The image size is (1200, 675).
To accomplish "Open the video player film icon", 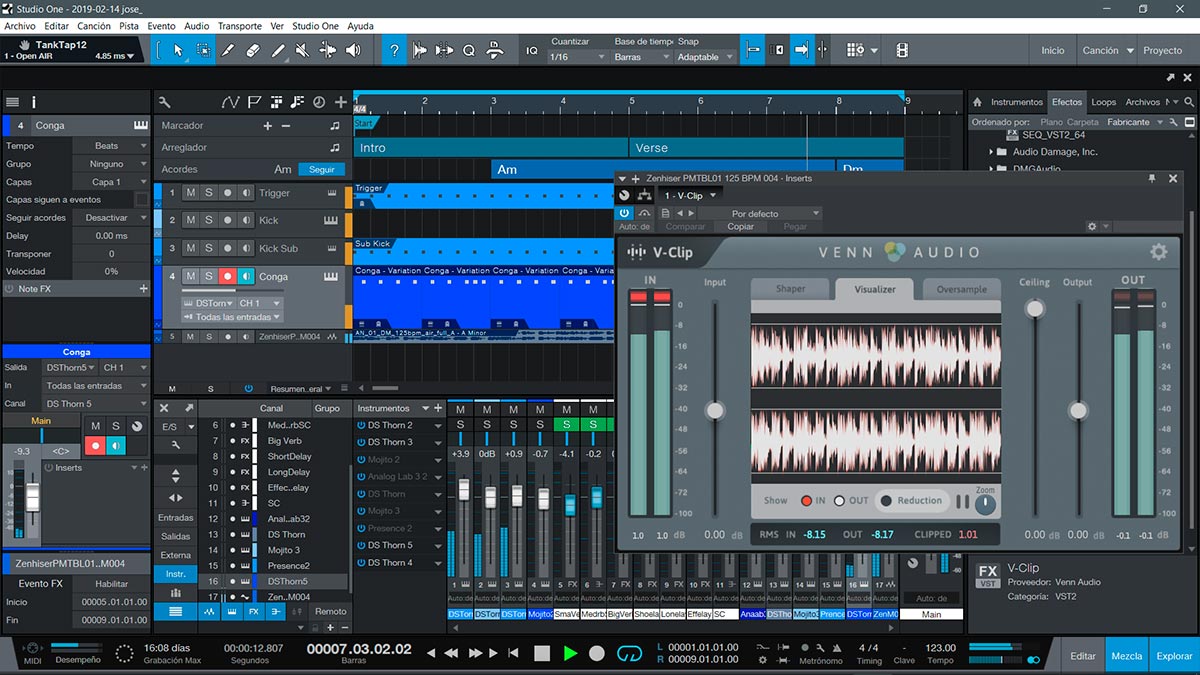I will tap(902, 50).
